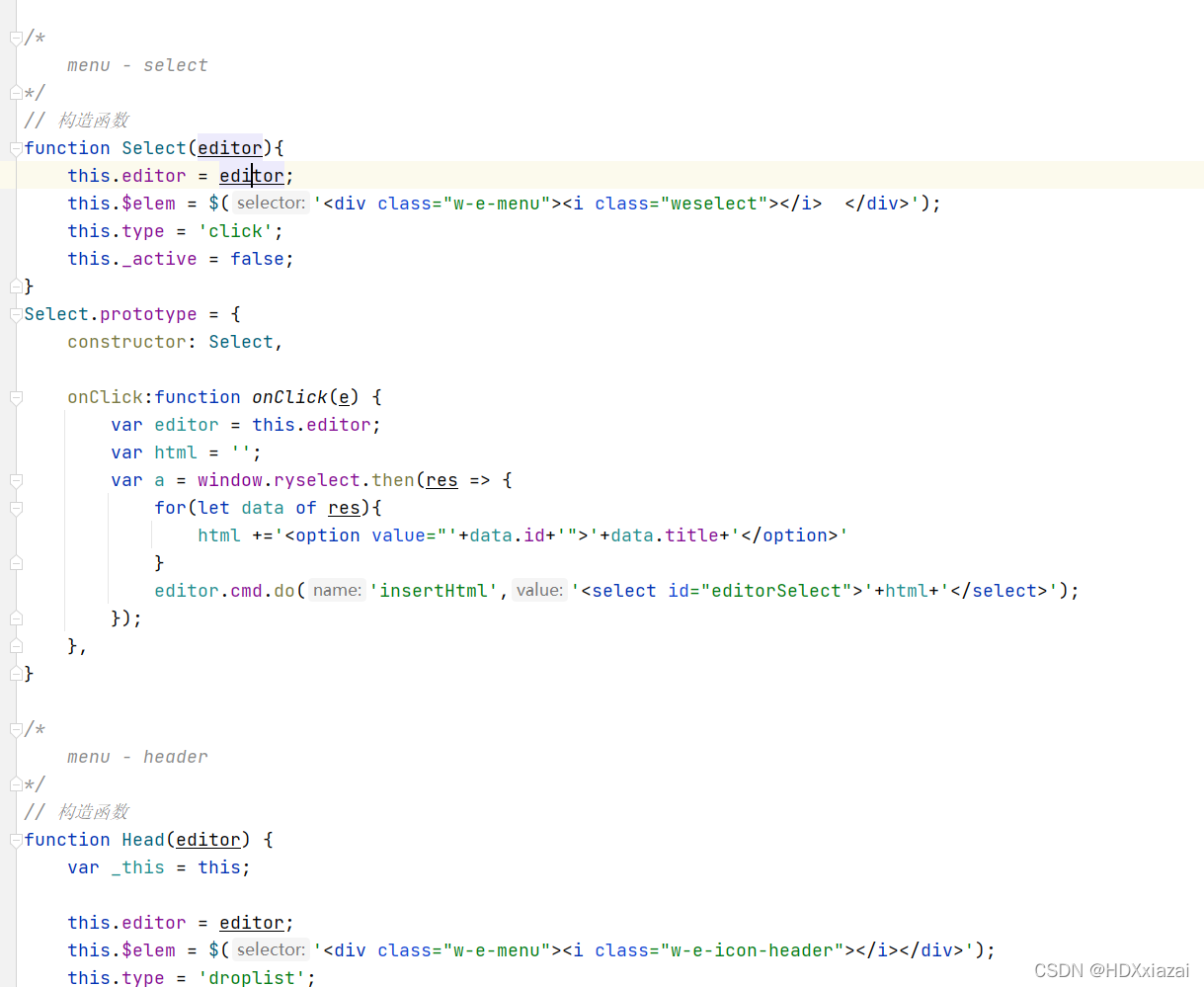1204x987 pixels.
Task: Click the "selector:" inlay hint on the $elem line
Action: [x=270, y=203]
